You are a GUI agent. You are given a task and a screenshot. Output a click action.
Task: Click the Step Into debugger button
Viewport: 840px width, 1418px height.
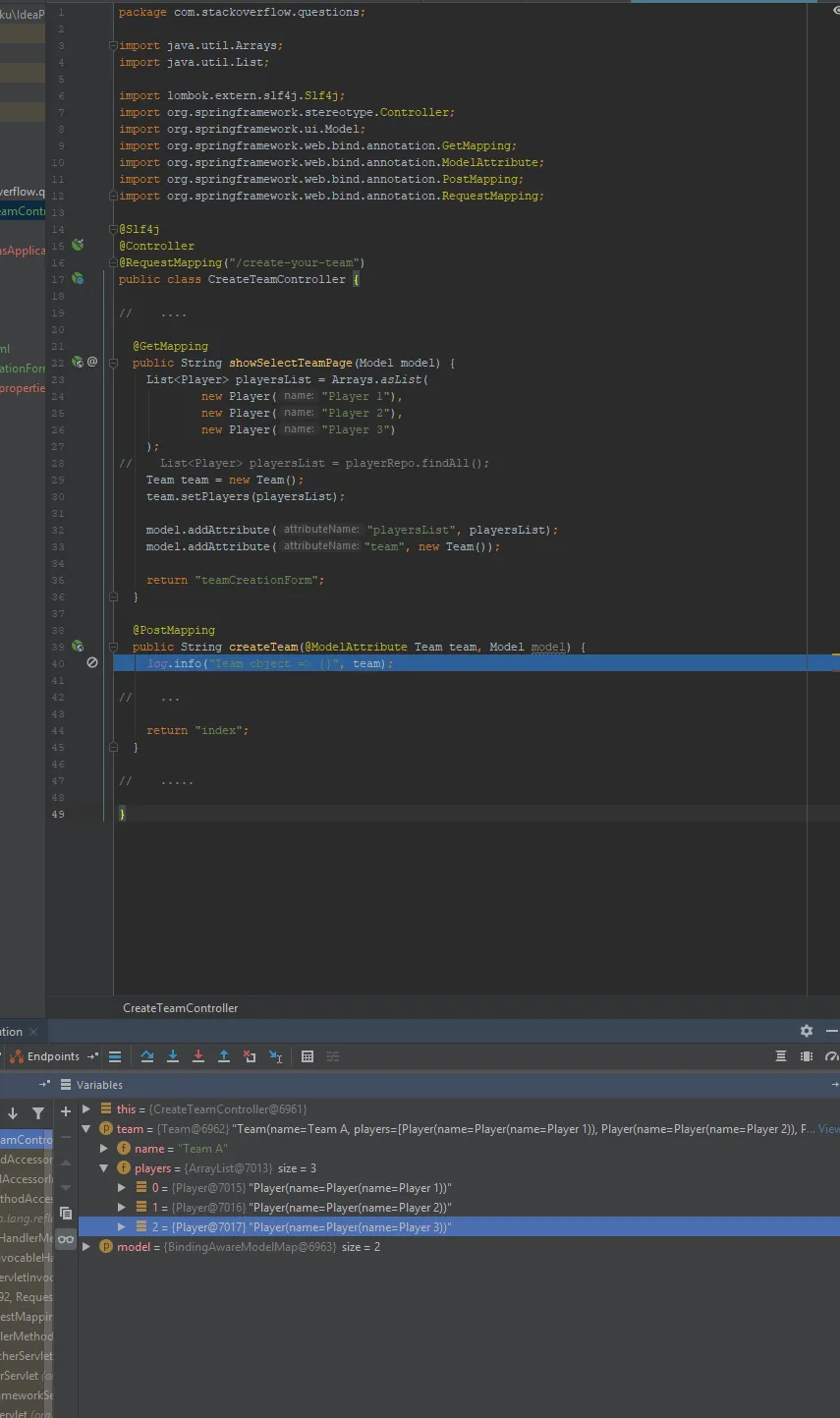point(173,1056)
